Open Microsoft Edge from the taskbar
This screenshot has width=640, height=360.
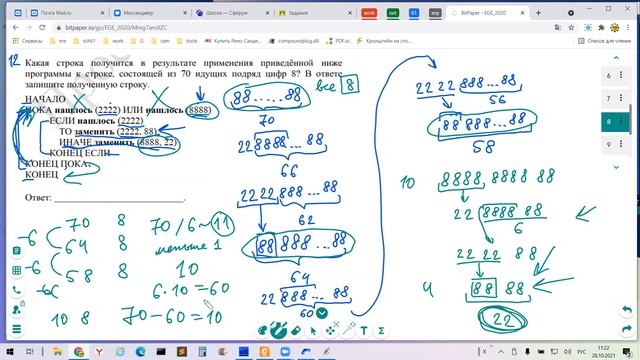click(140, 351)
